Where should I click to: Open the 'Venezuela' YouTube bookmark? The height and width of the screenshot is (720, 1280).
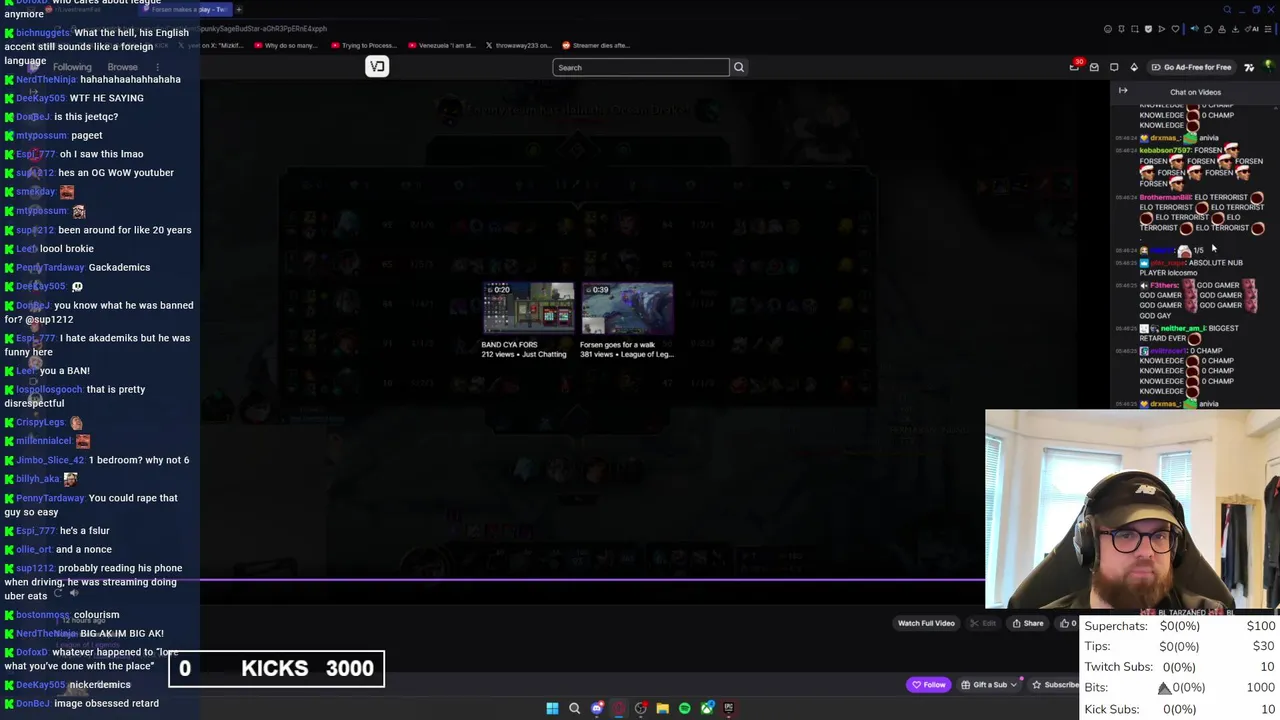click(x=440, y=45)
